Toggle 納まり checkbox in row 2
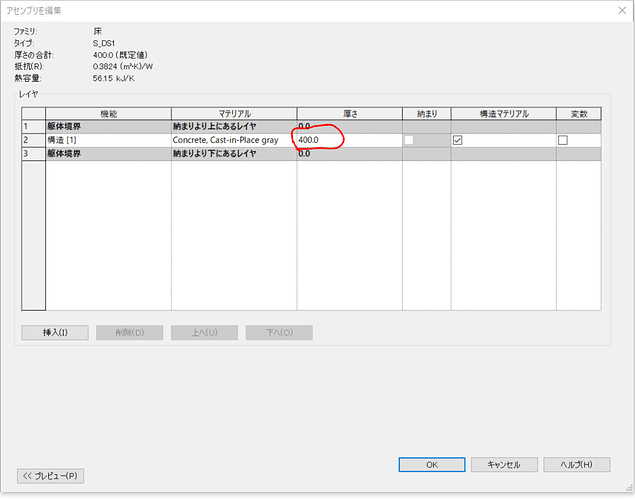Viewport: 635px width, 499px height. click(x=409, y=140)
